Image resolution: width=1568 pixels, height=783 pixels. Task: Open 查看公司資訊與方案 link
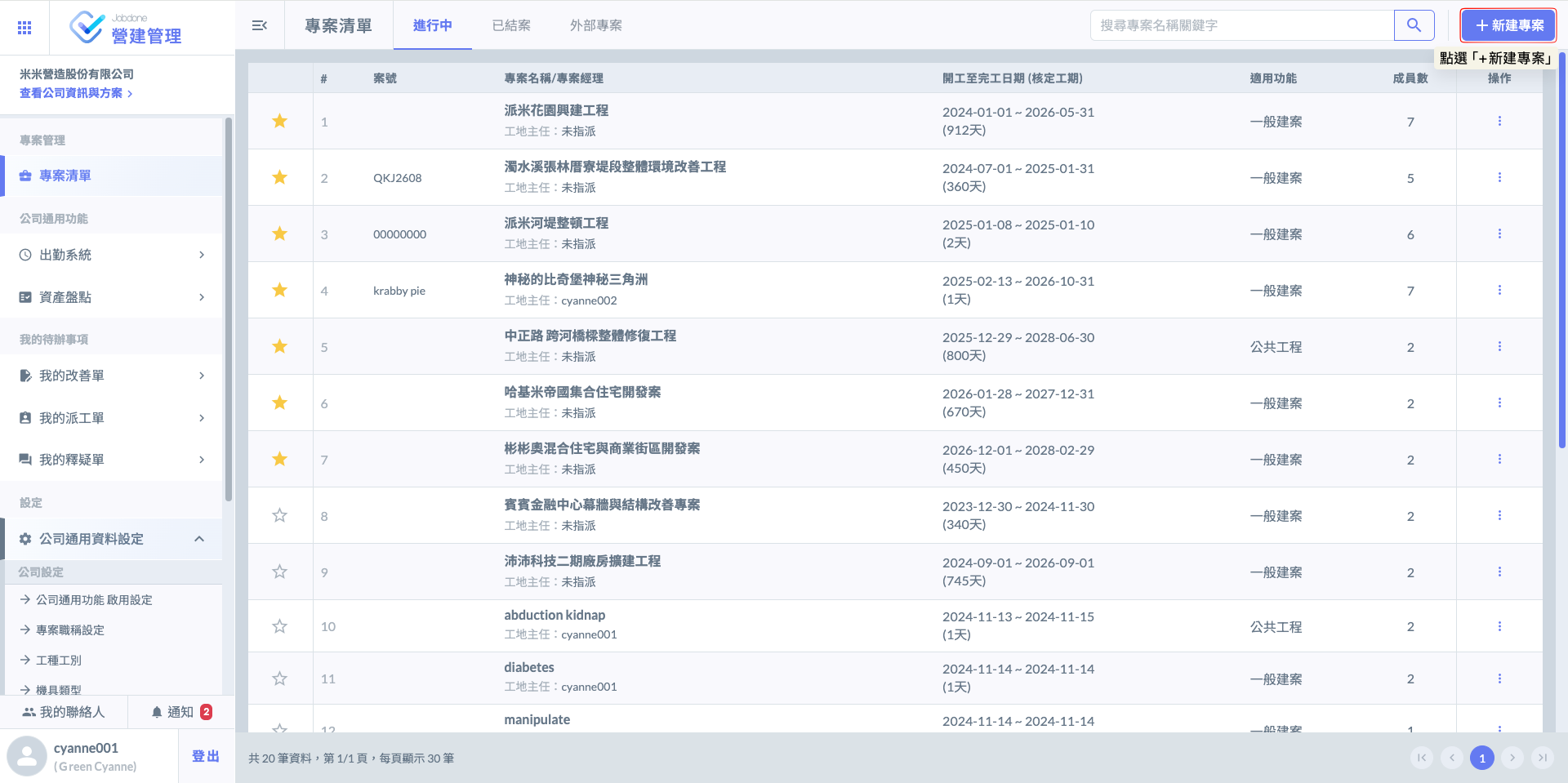tap(75, 93)
